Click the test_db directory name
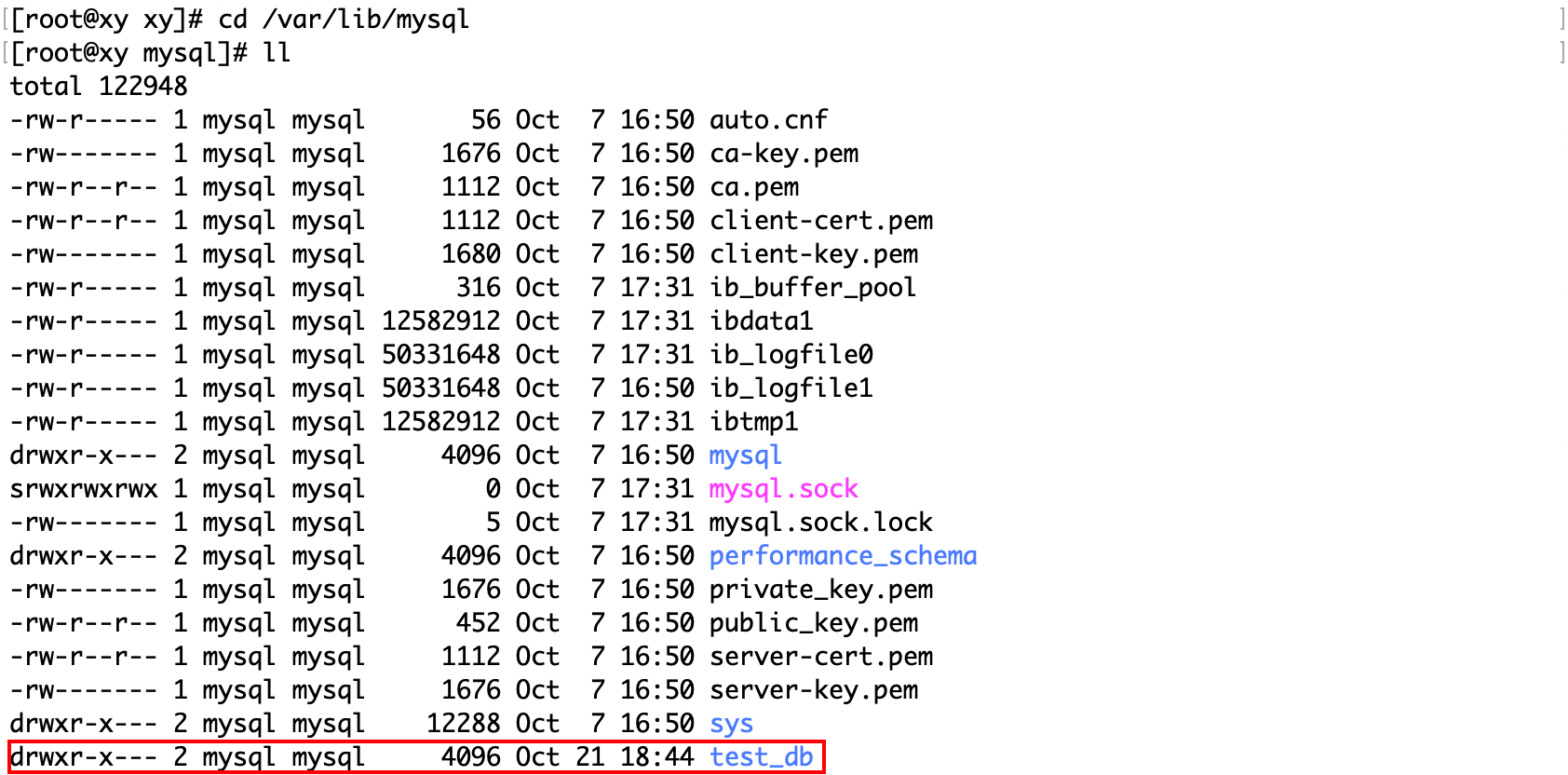Viewport: 1568px width, 775px height. point(762,756)
